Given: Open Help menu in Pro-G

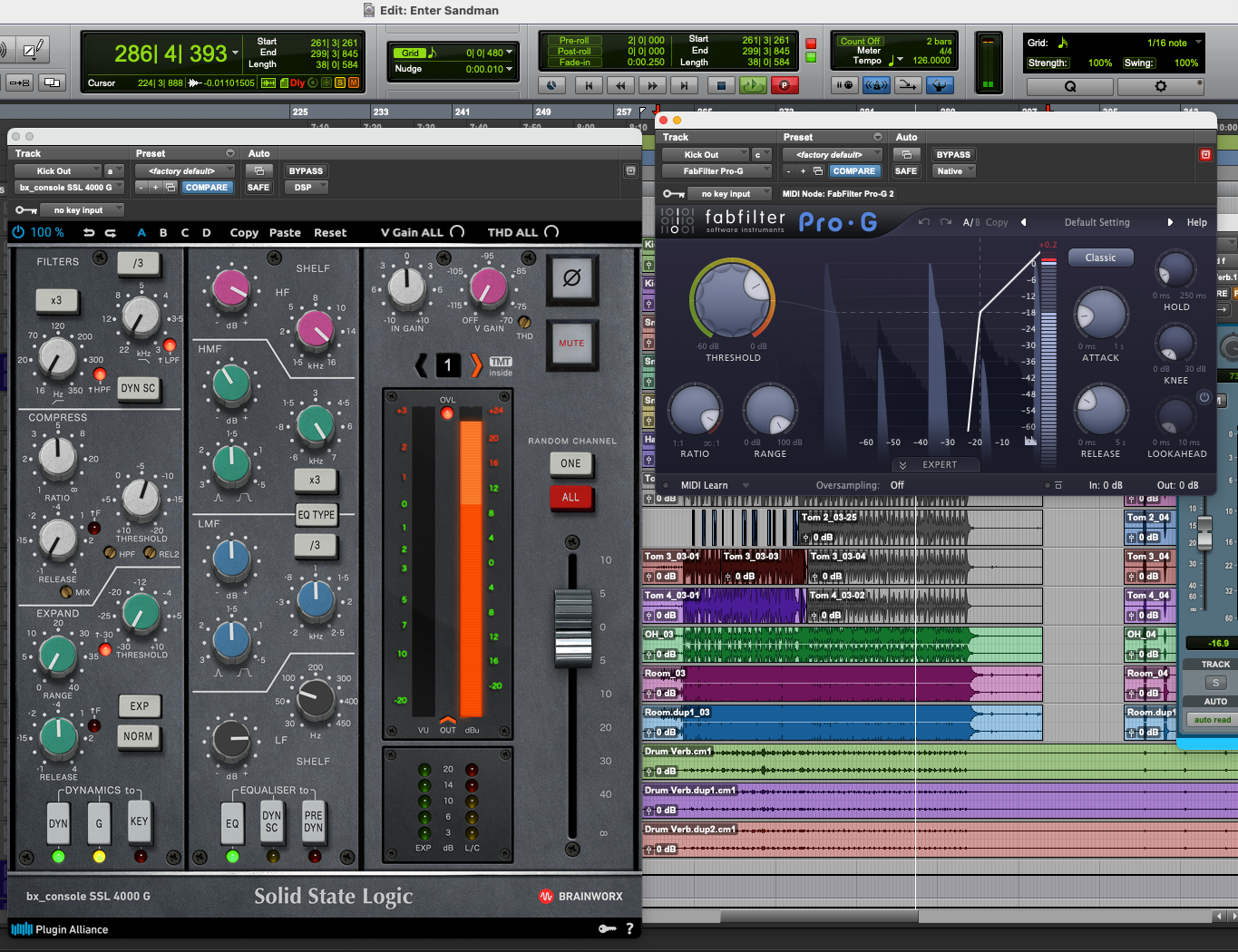Looking at the screenshot, I should (x=1197, y=222).
